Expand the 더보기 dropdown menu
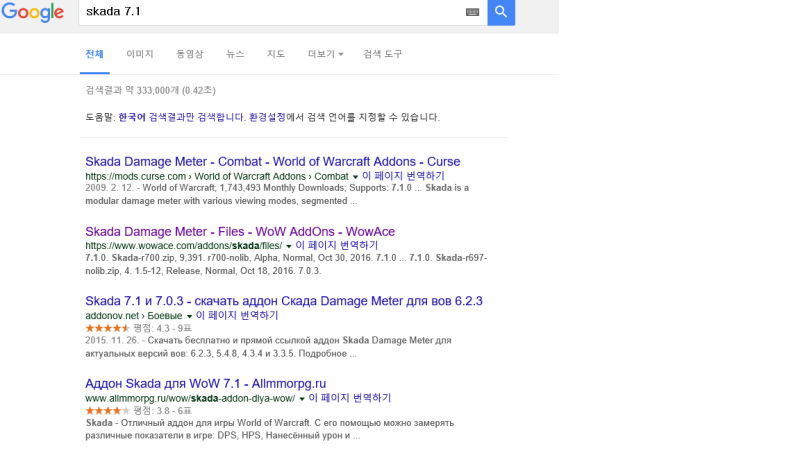 (326, 54)
